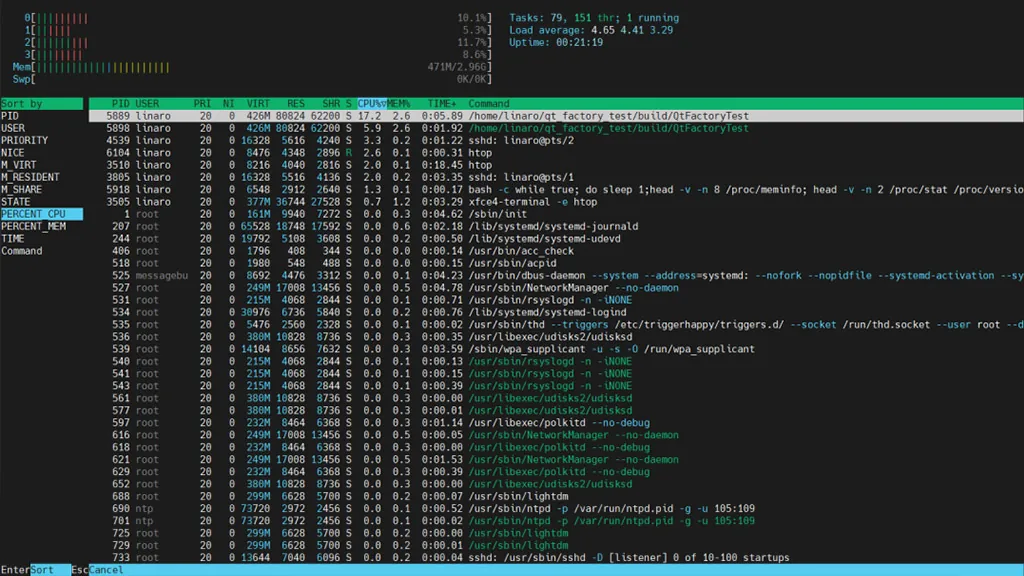Click the Uptime 00:21:19 readout
1024x576 pixels.
[x=556, y=42]
